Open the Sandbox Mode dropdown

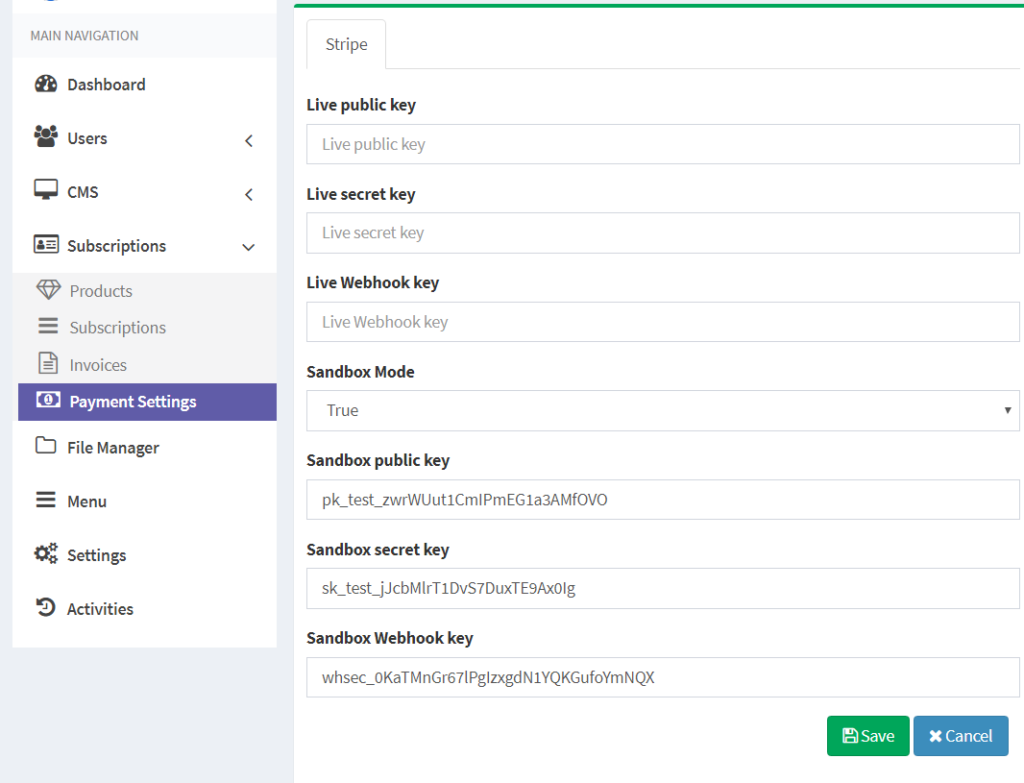[x=662, y=410]
